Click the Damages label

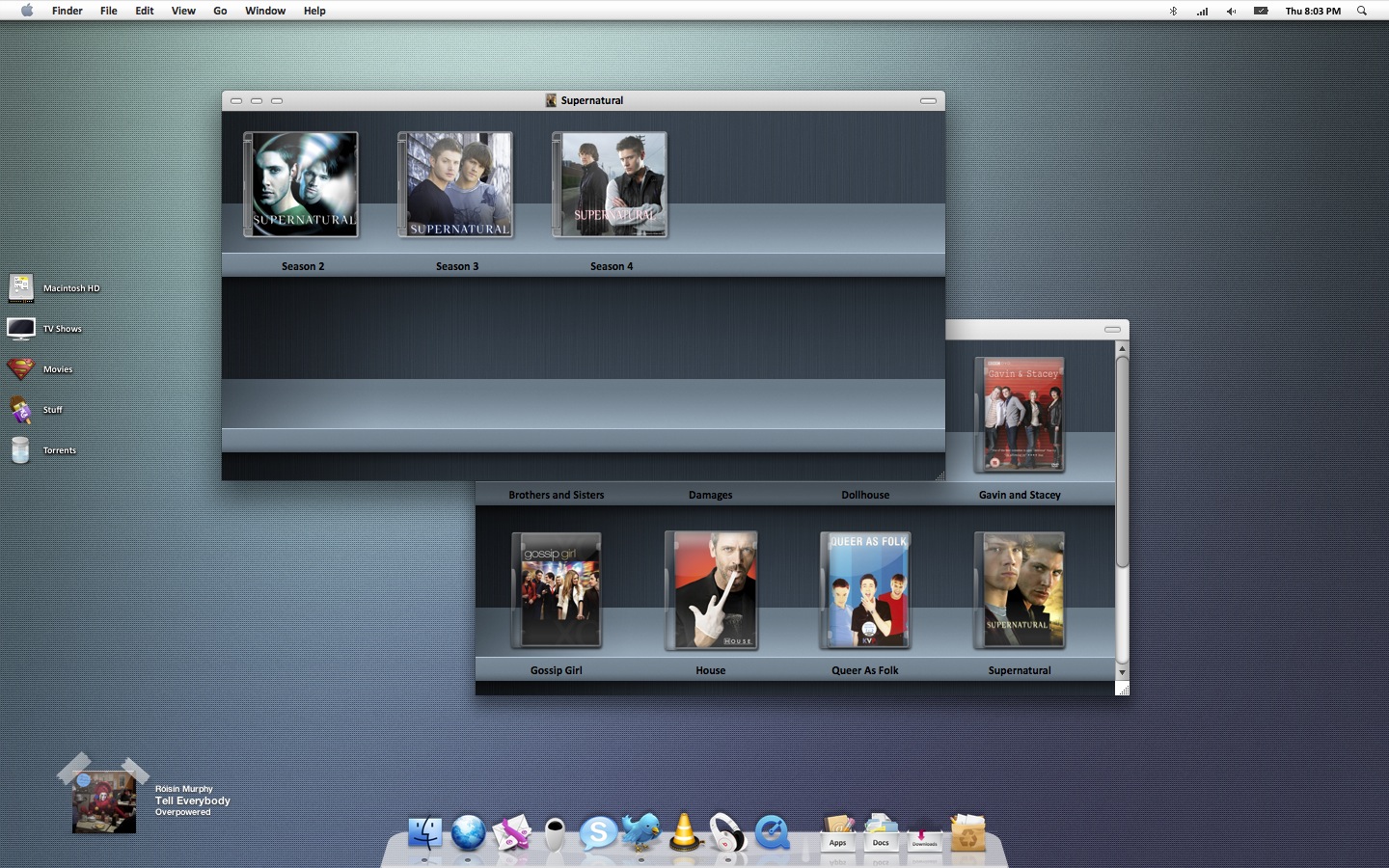point(711,495)
